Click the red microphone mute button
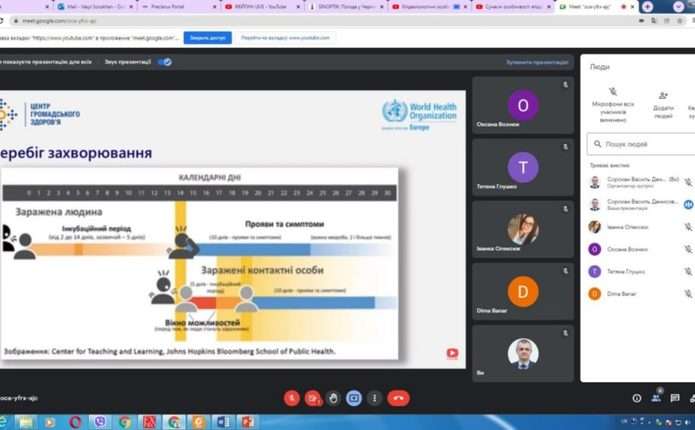The width and height of the screenshot is (695, 430). click(x=292, y=397)
